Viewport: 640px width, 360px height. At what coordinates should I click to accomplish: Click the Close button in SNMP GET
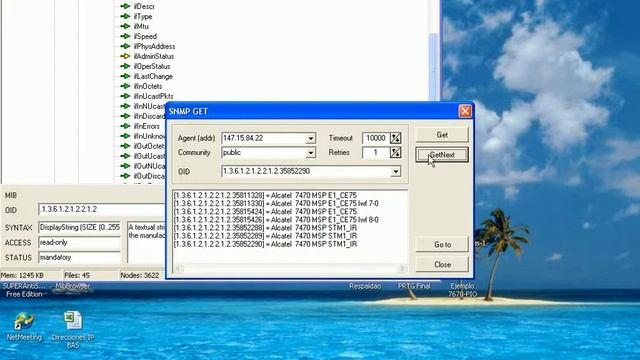(442, 264)
